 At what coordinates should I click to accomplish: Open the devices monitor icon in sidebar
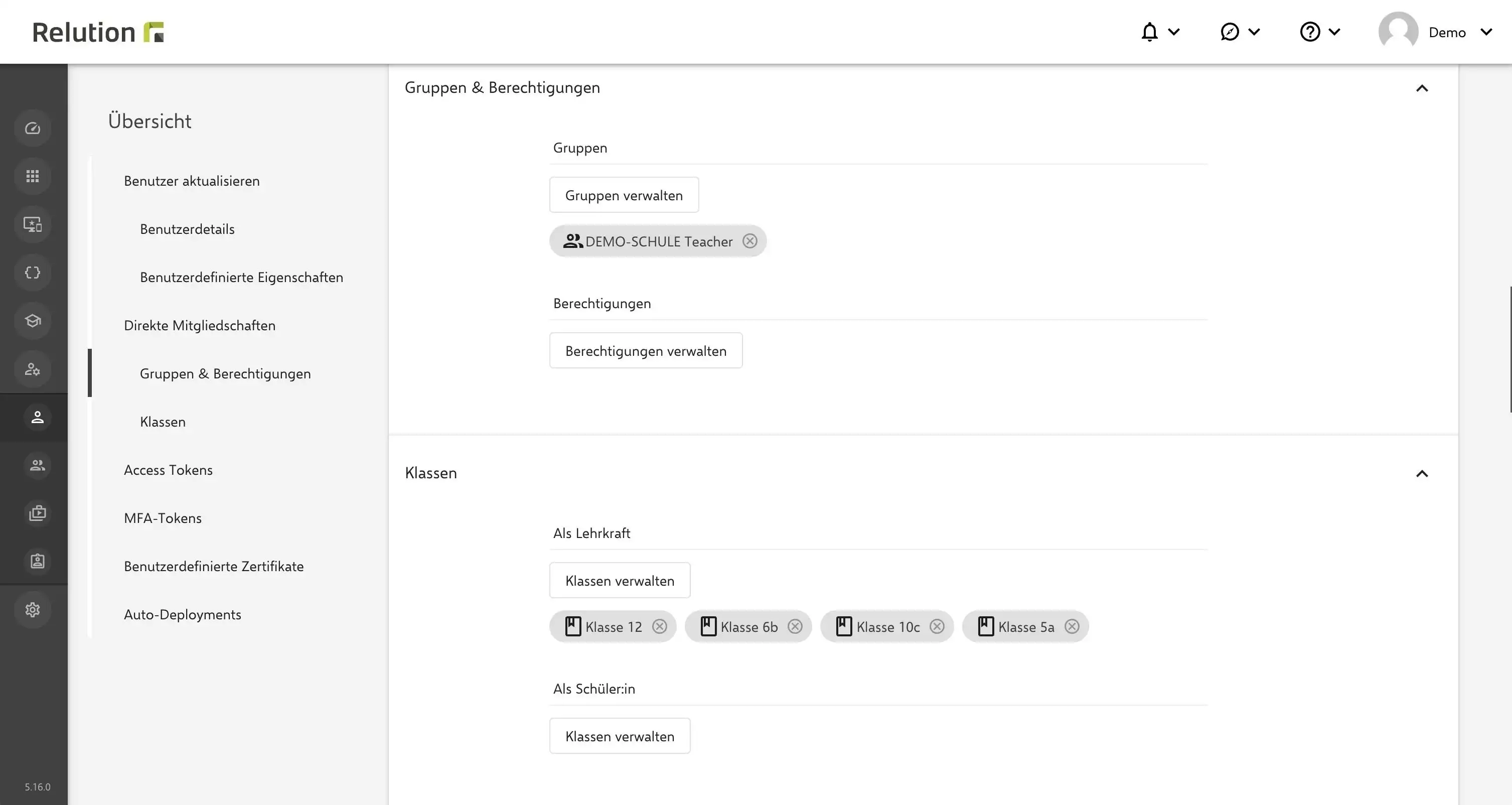(x=33, y=224)
